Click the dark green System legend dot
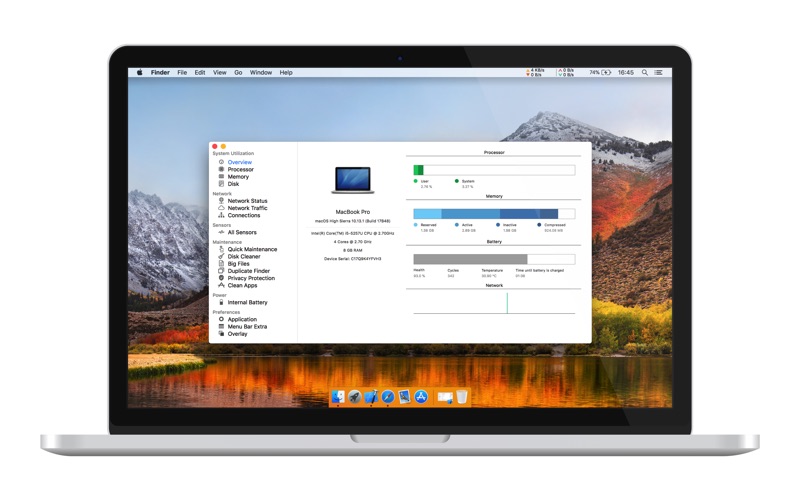This screenshot has width=800, height=500. (x=457, y=181)
